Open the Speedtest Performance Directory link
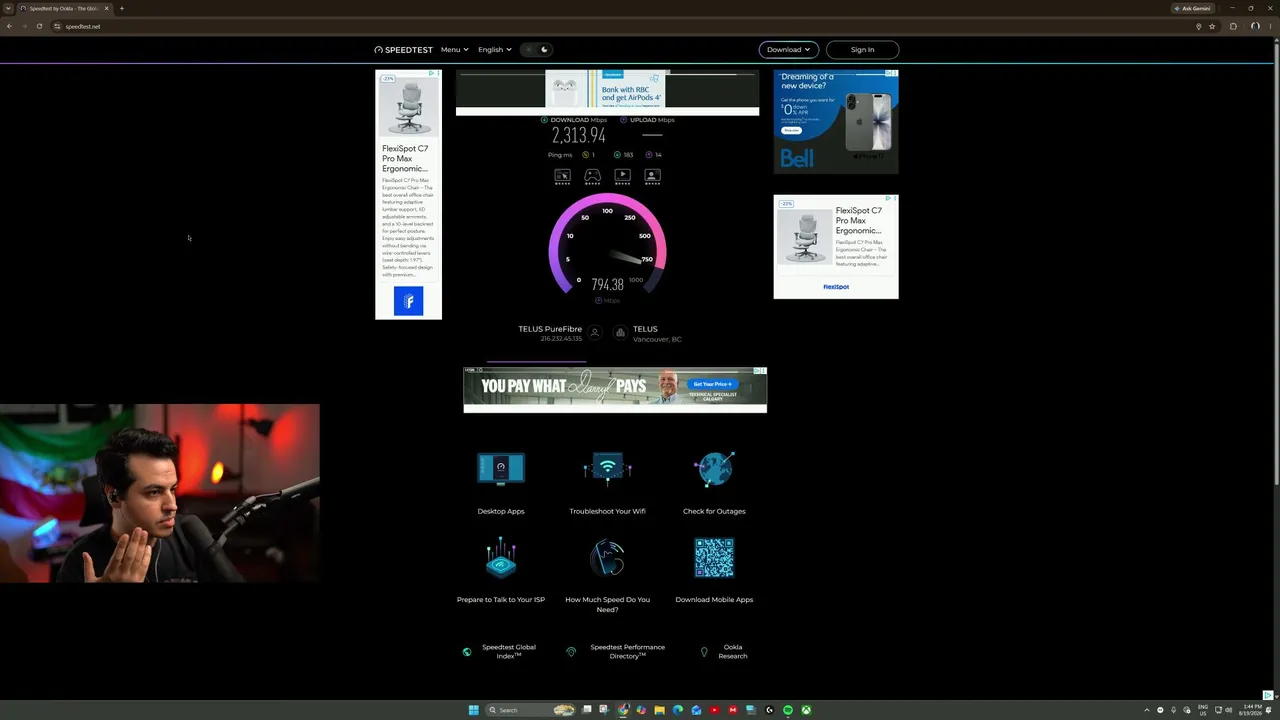1280x720 pixels. click(627, 651)
